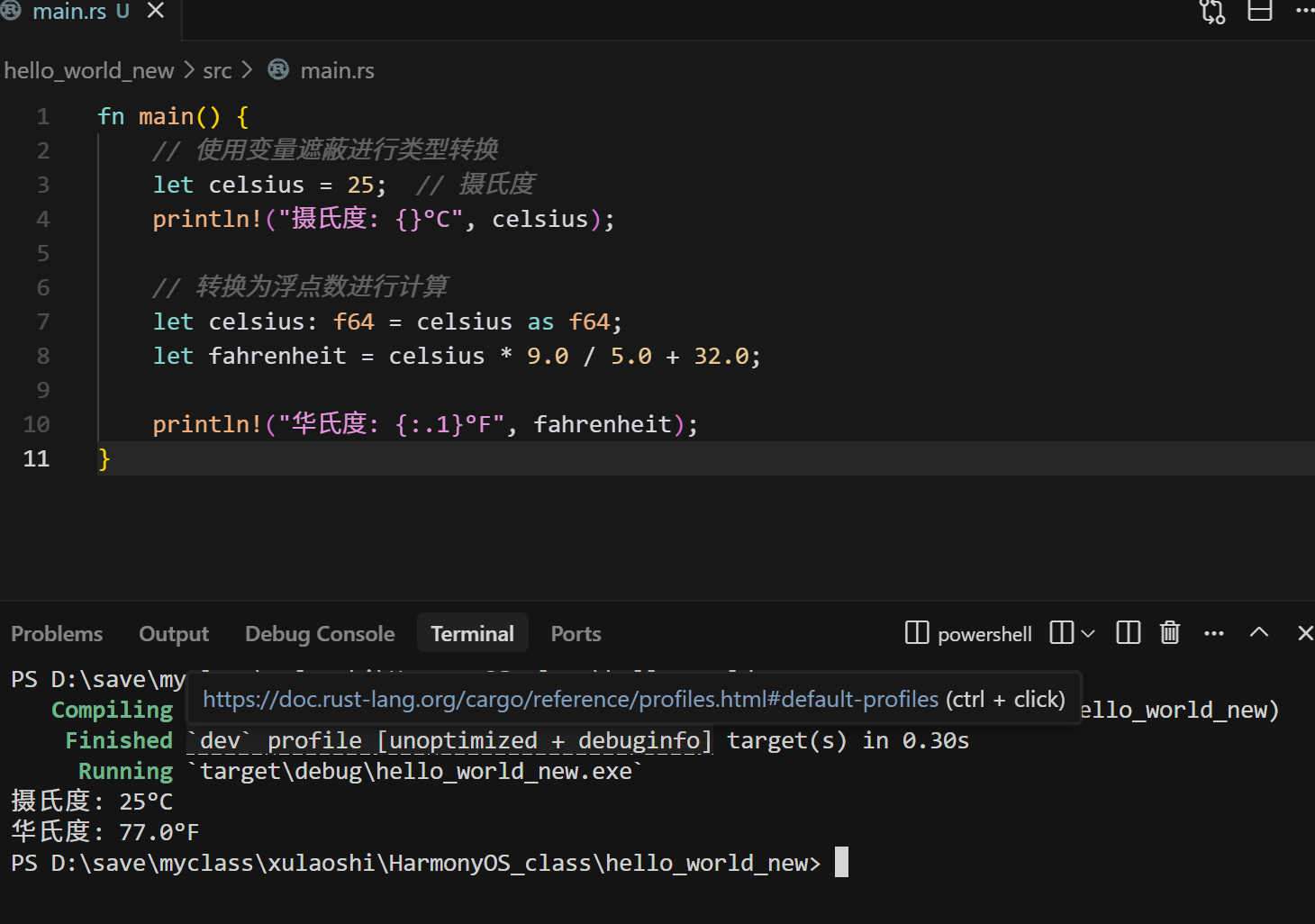Switch to the Problems panel tab
The image size is (1315, 924).
[x=57, y=634]
